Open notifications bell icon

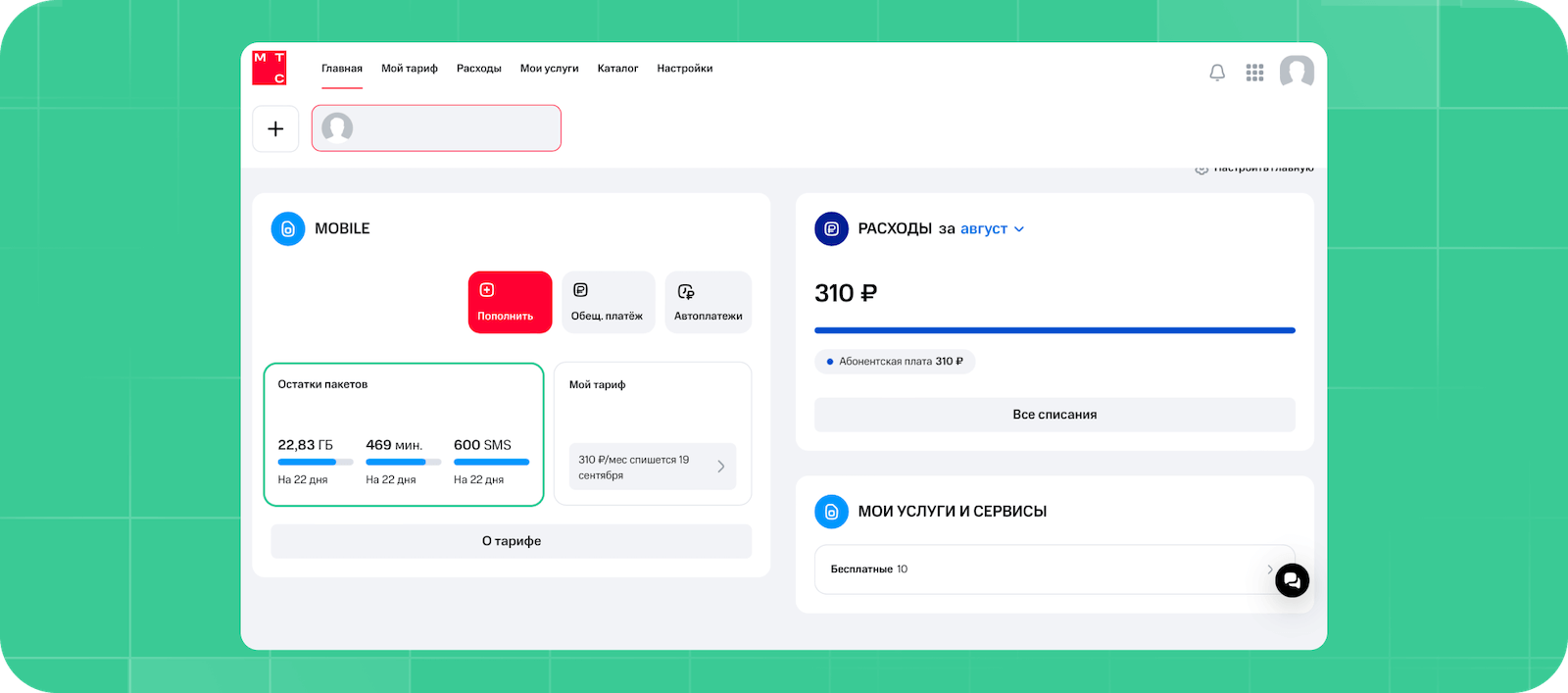pyautogui.click(x=1217, y=73)
